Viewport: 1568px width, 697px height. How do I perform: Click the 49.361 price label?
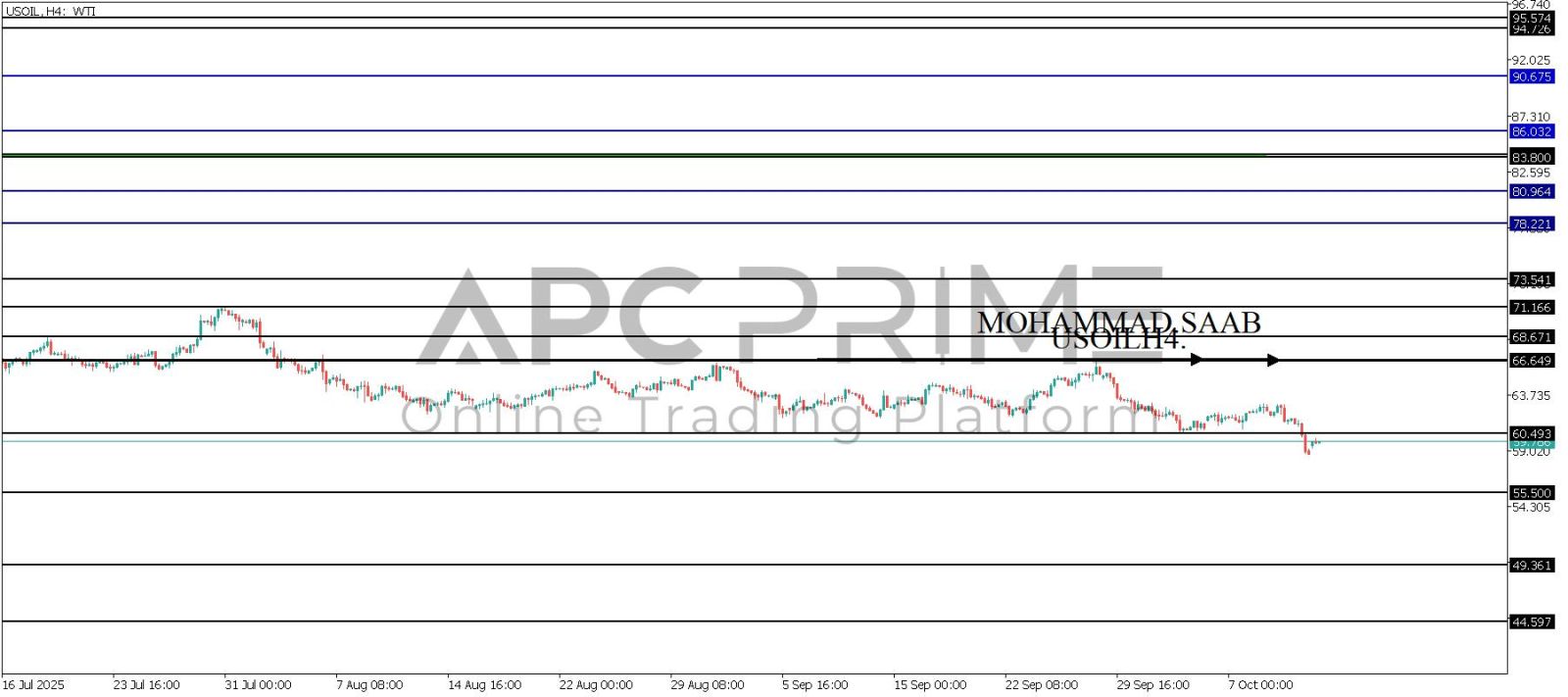point(1531,566)
